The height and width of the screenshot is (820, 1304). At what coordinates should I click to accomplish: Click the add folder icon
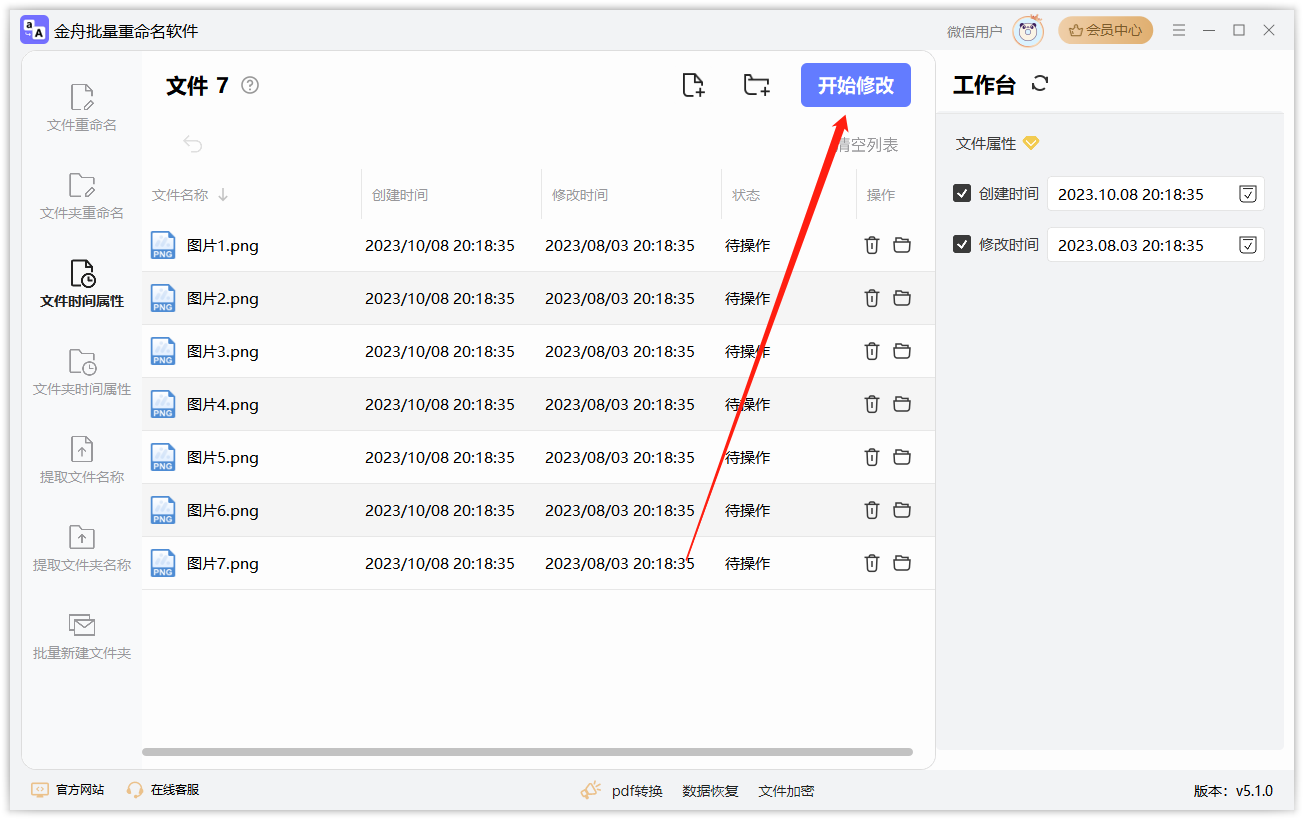756,85
